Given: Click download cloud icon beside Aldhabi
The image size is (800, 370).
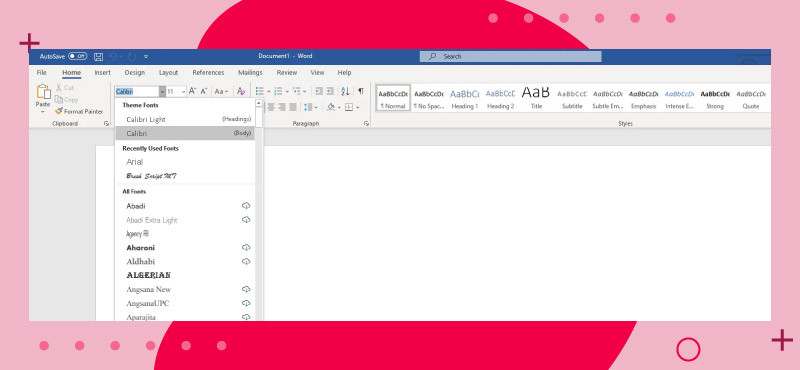Looking at the screenshot, I should (x=246, y=261).
